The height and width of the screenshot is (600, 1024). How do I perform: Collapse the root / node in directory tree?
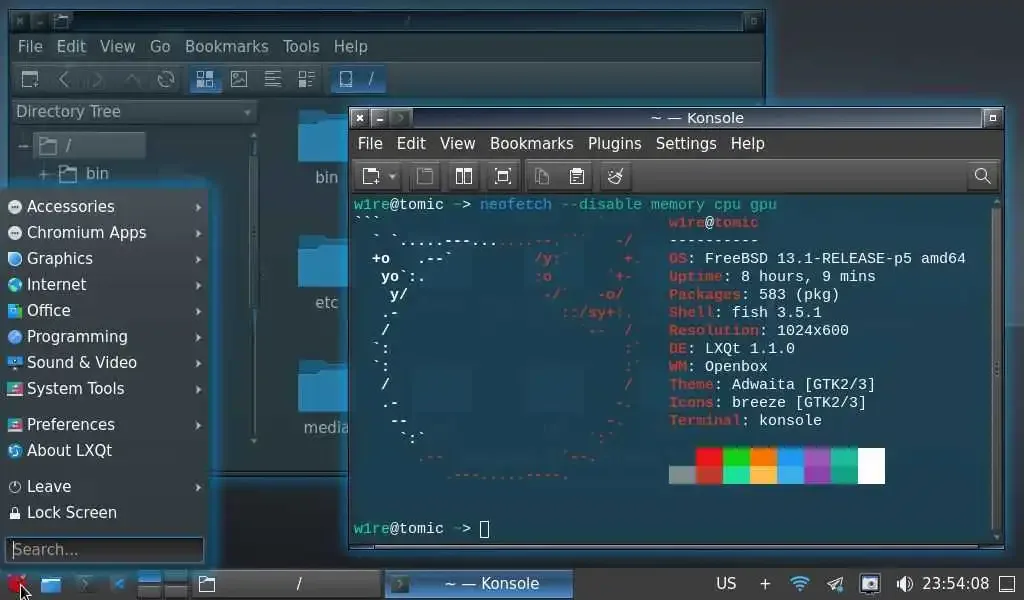tap(24, 146)
